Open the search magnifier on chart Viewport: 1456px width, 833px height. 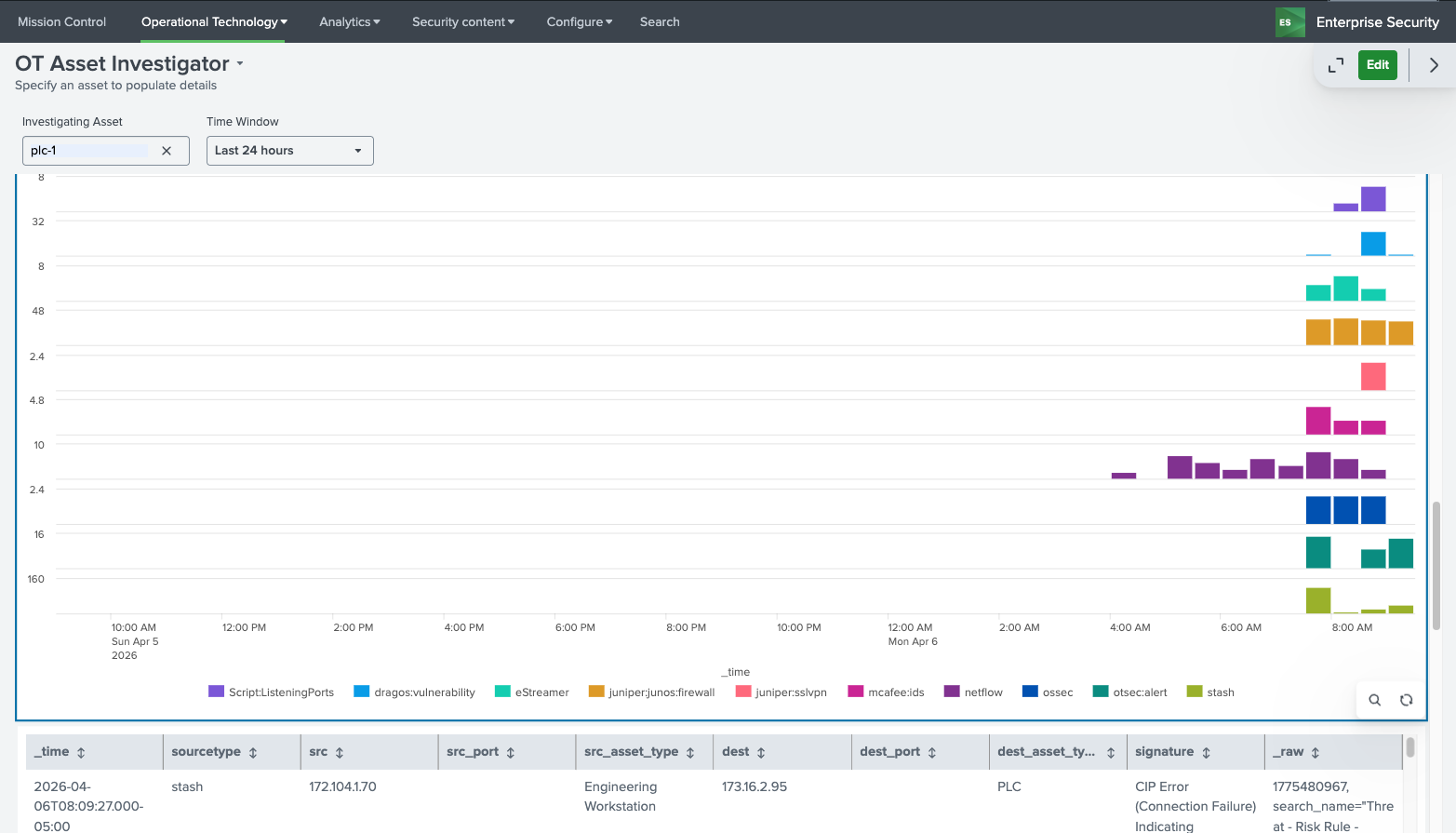click(x=1374, y=700)
